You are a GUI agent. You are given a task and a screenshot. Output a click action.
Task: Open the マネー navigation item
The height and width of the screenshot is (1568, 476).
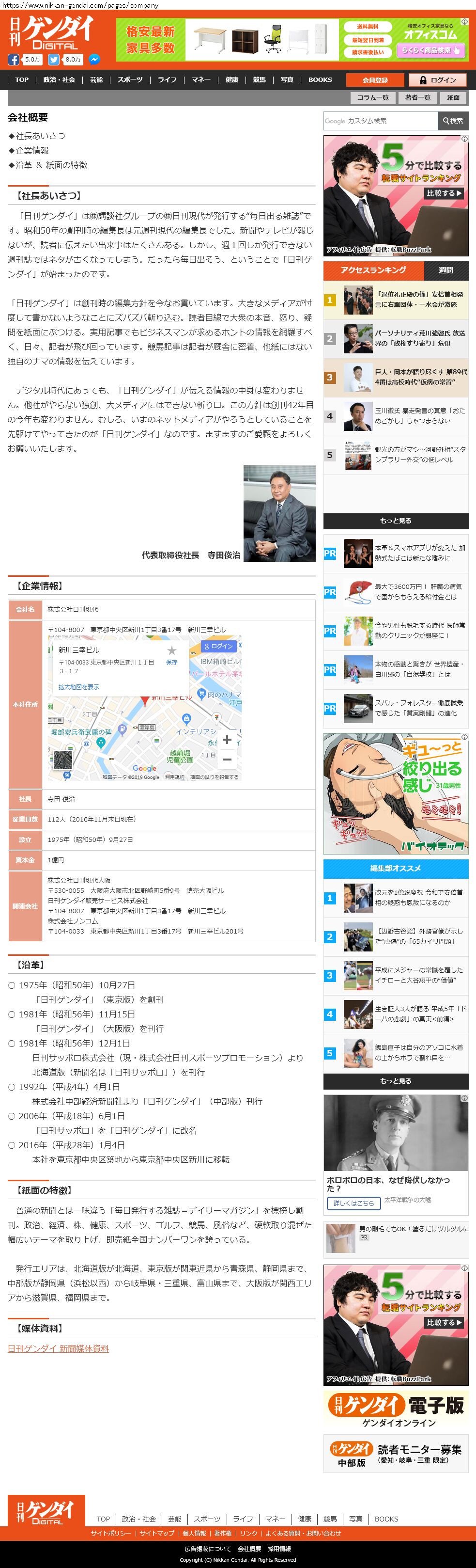(200, 80)
